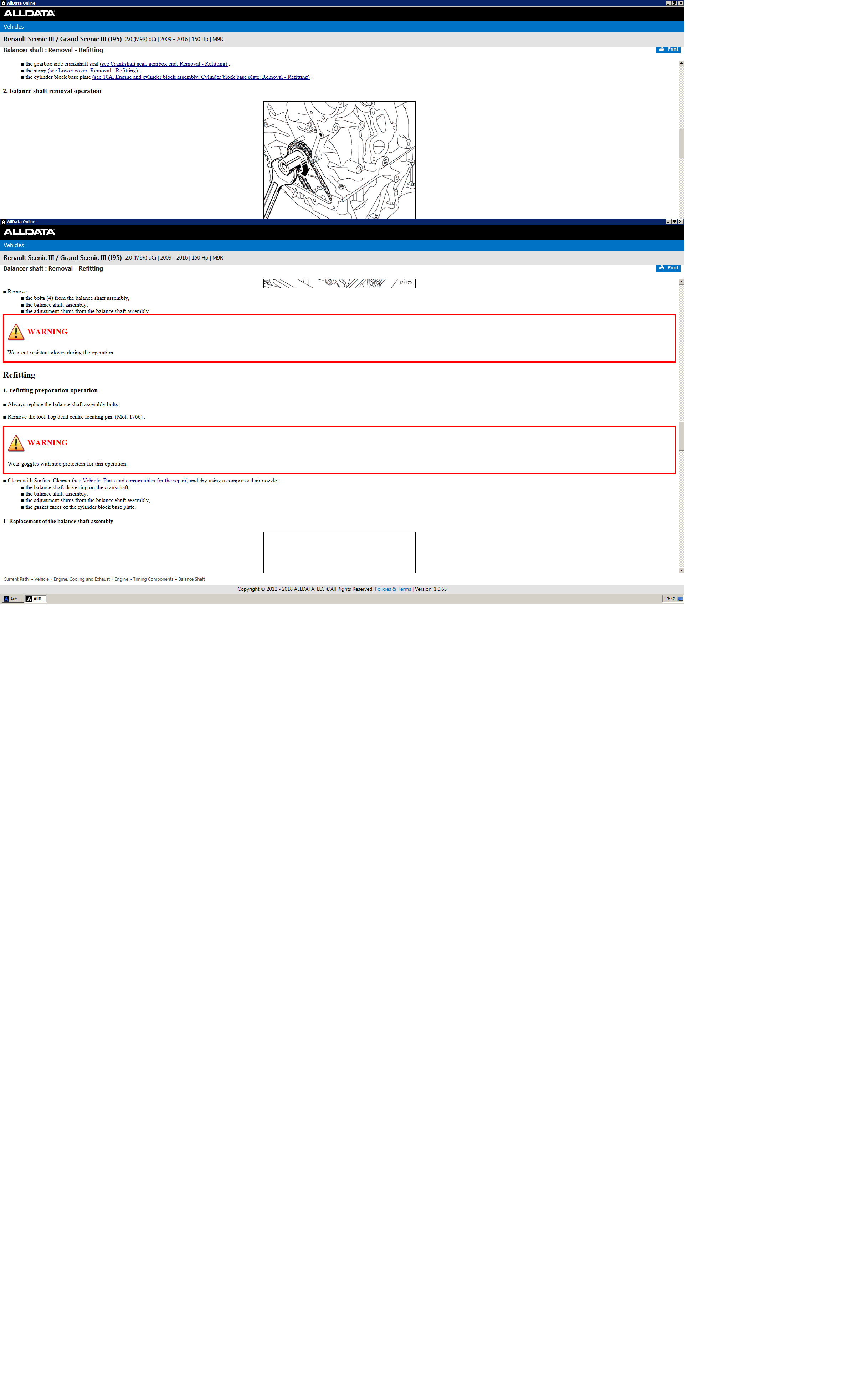Click the AllData Online title bar icon, top window

(x=4, y=4)
